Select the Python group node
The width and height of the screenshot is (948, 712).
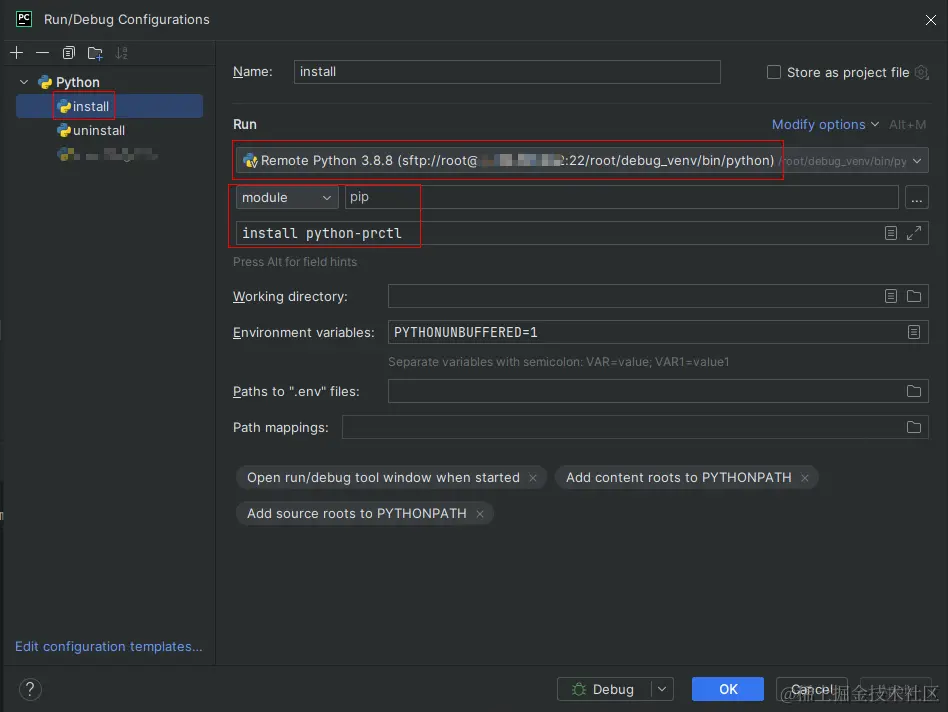[69, 82]
